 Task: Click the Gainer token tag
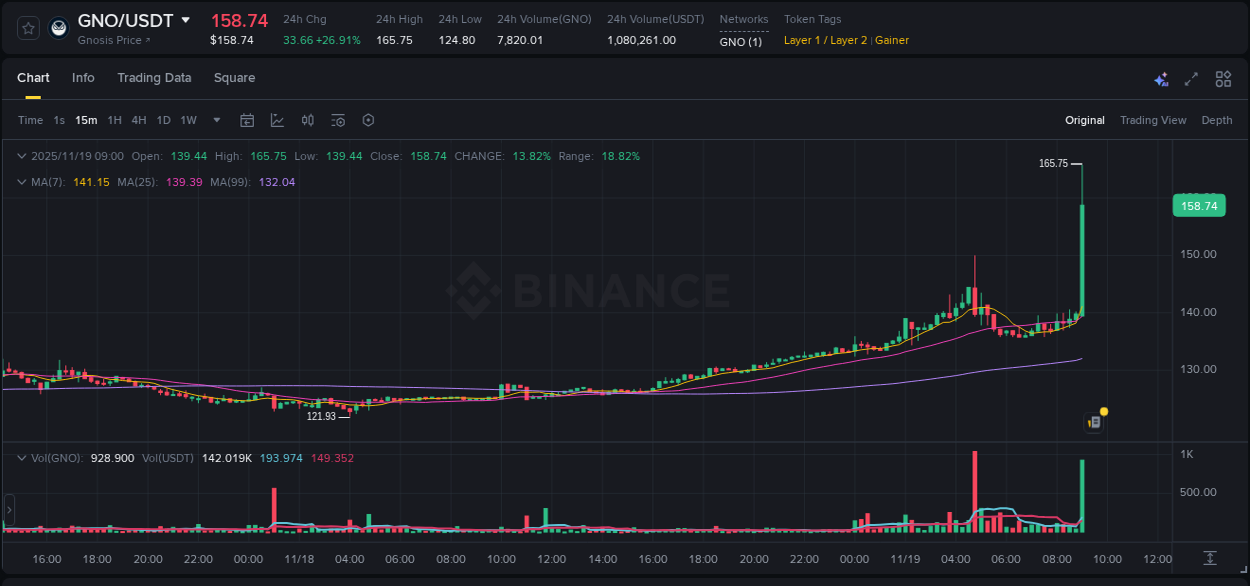(x=892, y=41)
